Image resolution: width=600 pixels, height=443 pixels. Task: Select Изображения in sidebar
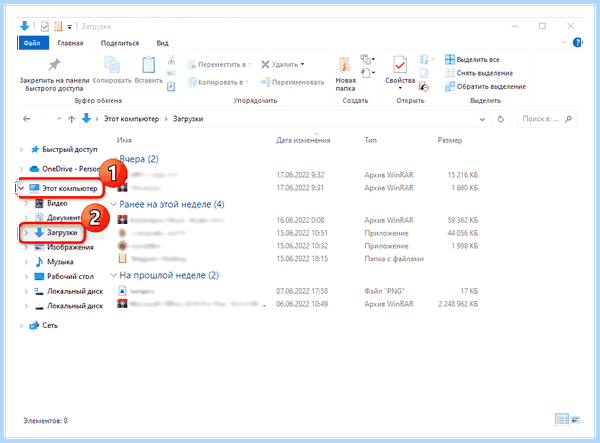click(x=70, y=247)
